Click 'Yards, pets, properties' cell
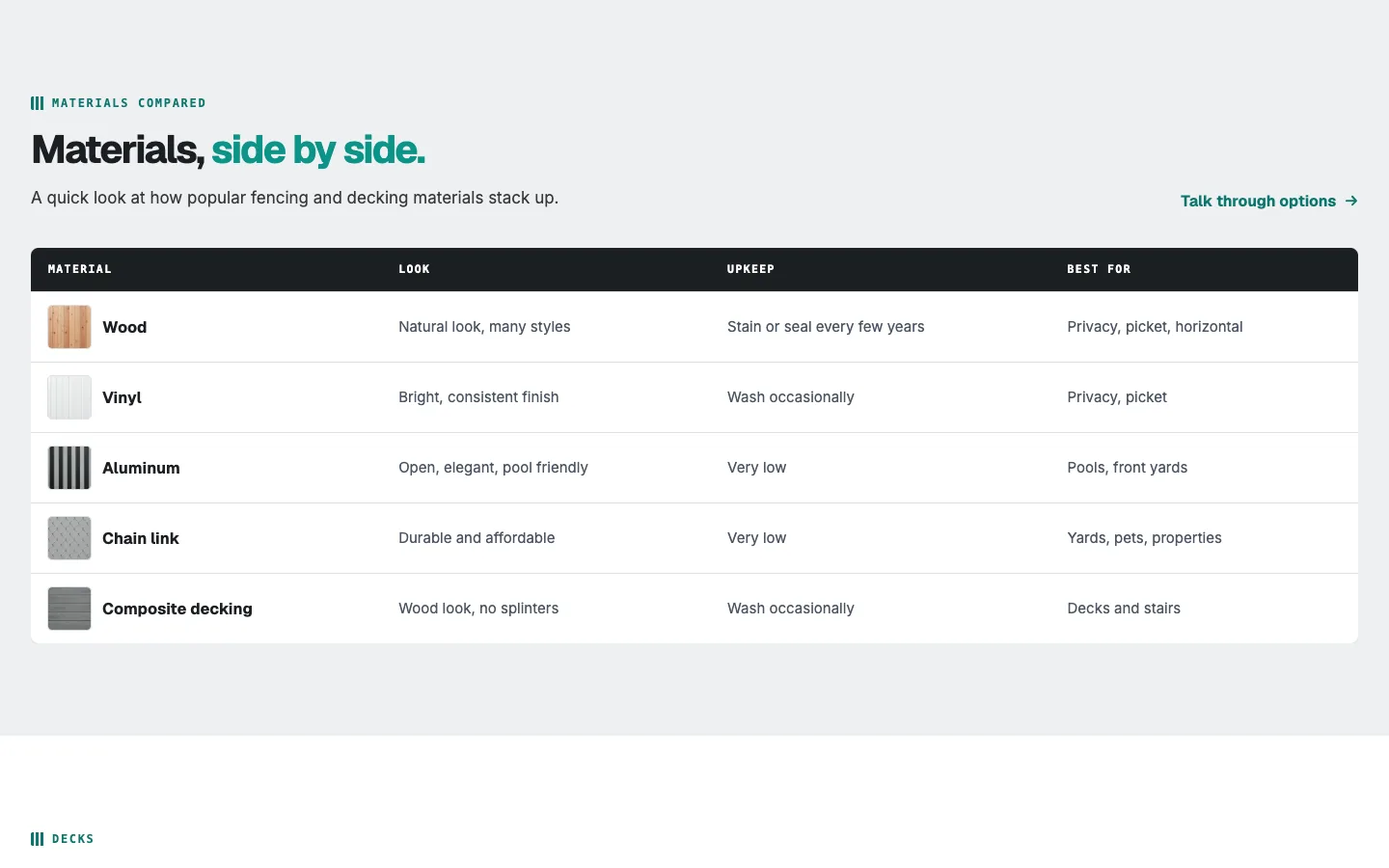 [1144, 538]
